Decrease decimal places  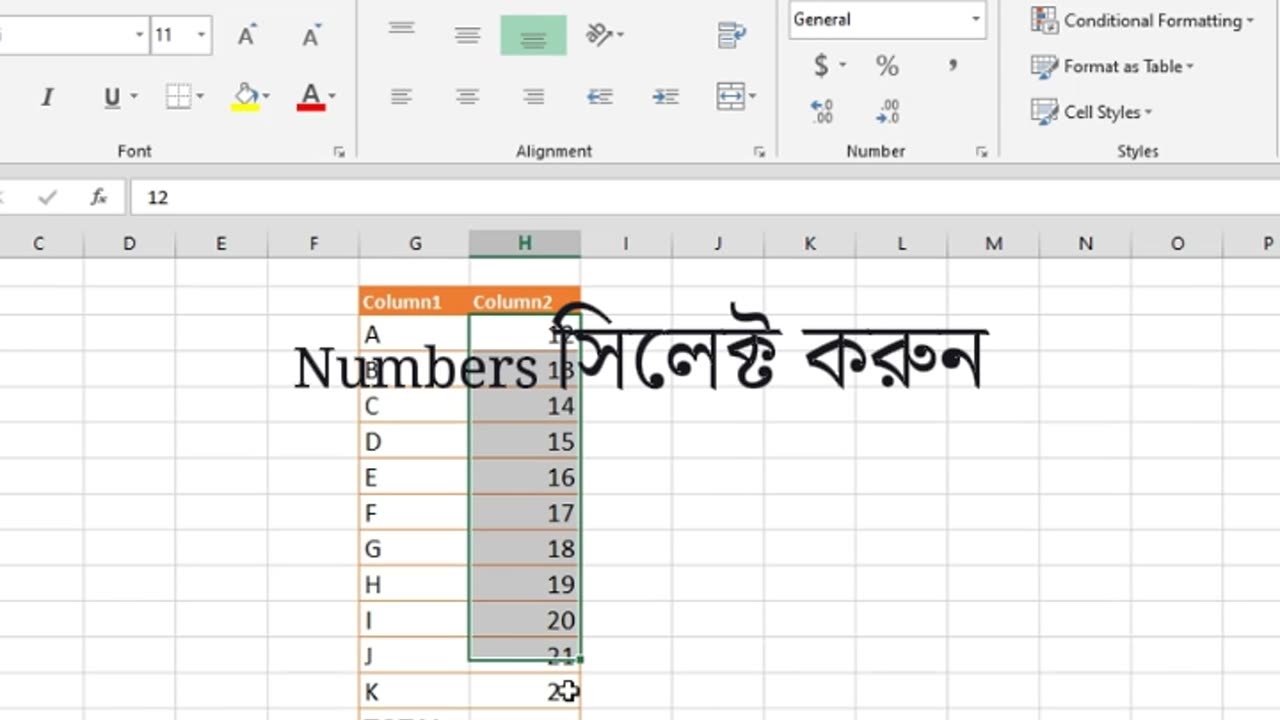tap(888, 111)
